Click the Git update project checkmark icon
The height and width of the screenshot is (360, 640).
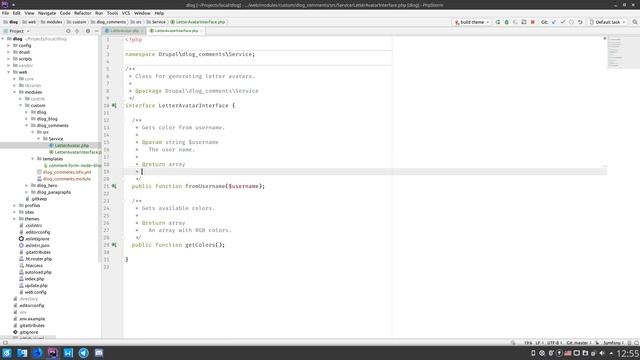pyautogui.click(x=554, y=22)
